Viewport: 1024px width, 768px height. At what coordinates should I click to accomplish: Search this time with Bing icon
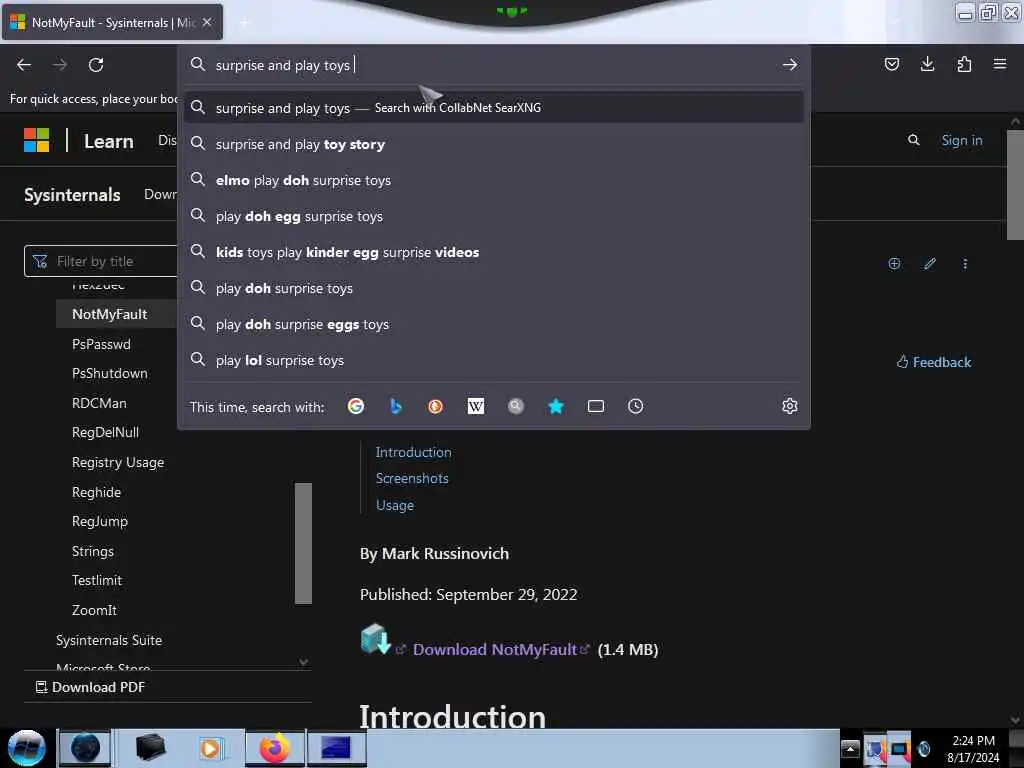click(395, 406)
